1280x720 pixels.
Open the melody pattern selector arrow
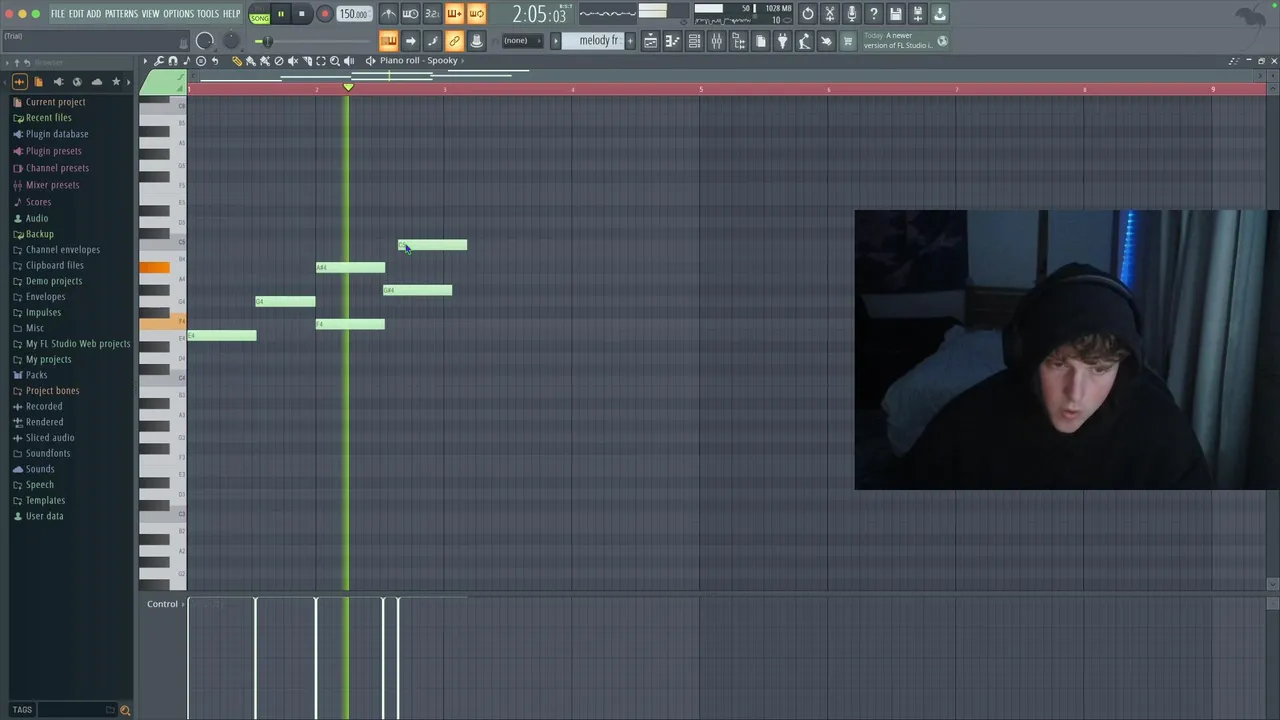tap(555, 41)
